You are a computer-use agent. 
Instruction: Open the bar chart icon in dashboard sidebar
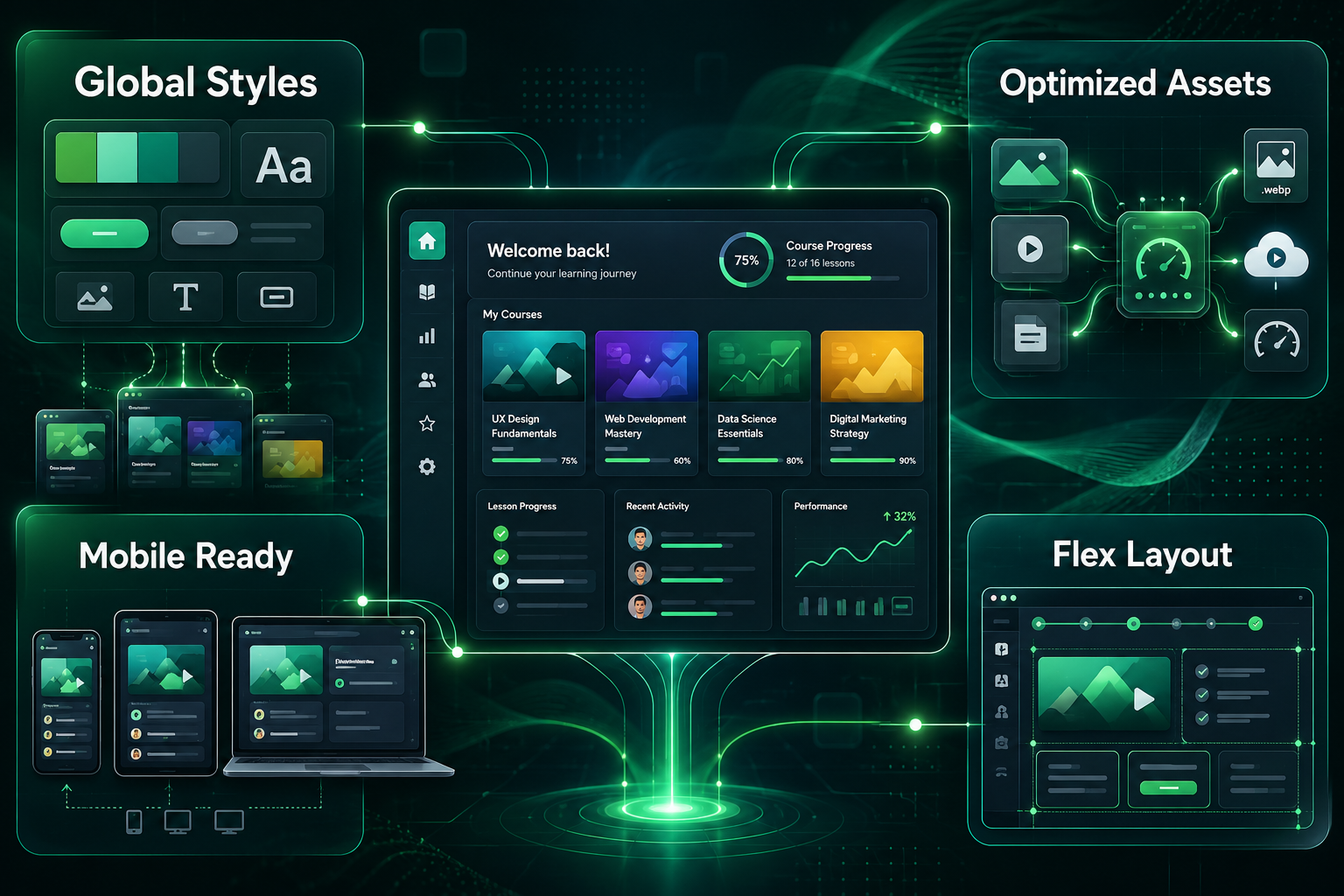coord(427,336)
